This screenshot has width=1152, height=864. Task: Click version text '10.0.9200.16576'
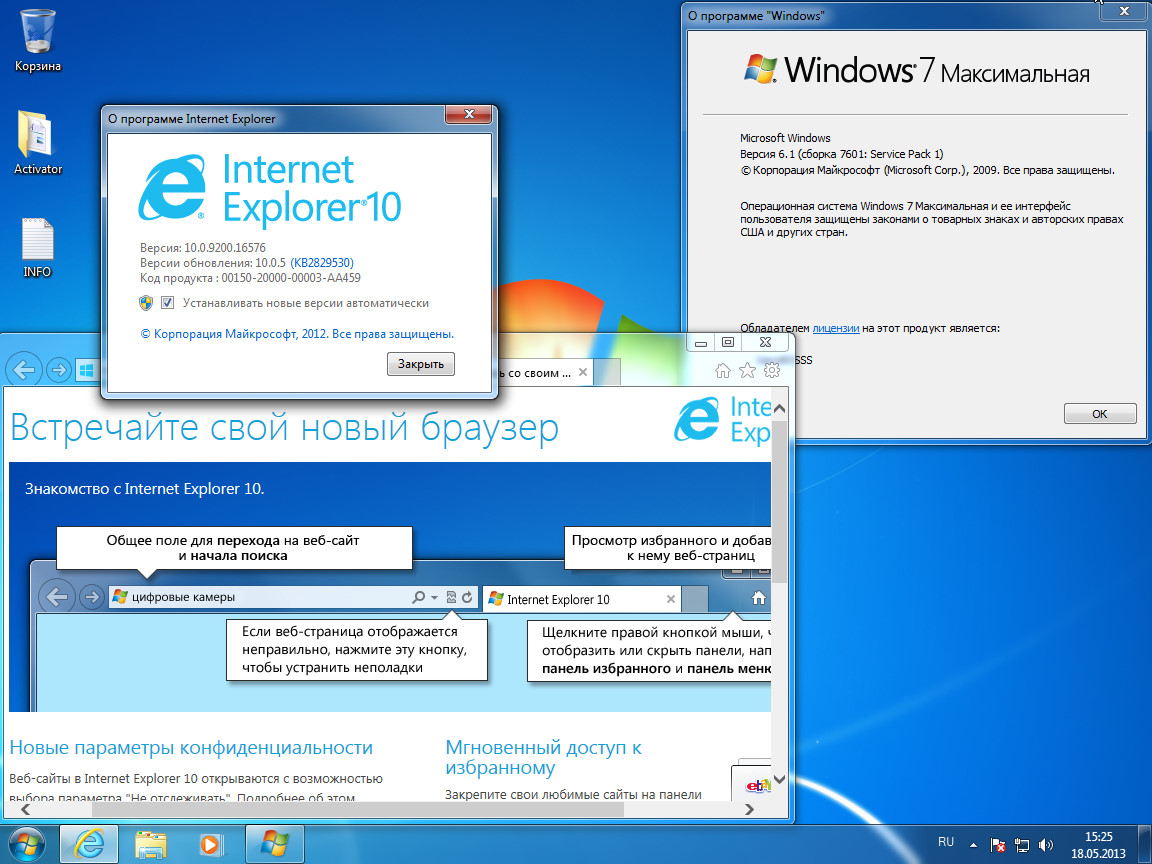pyautogui.click(x=224, y=248)
